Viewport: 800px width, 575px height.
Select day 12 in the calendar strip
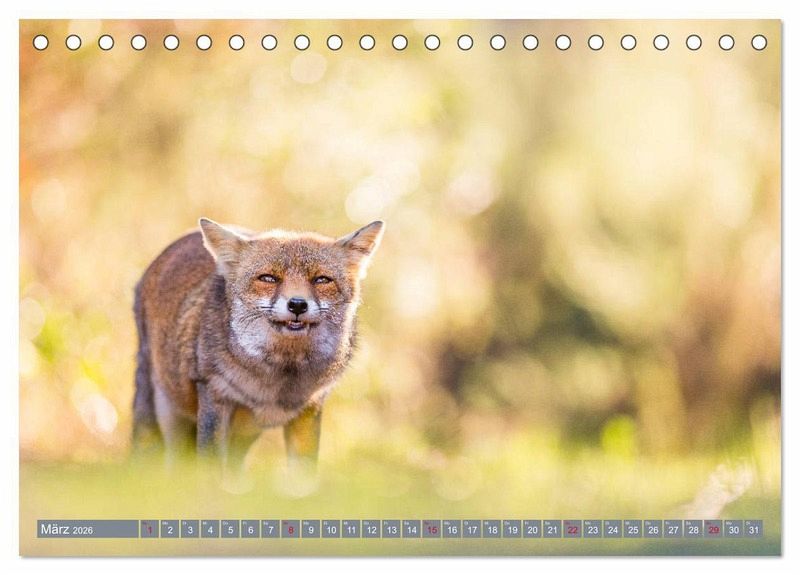click(371, 529)
